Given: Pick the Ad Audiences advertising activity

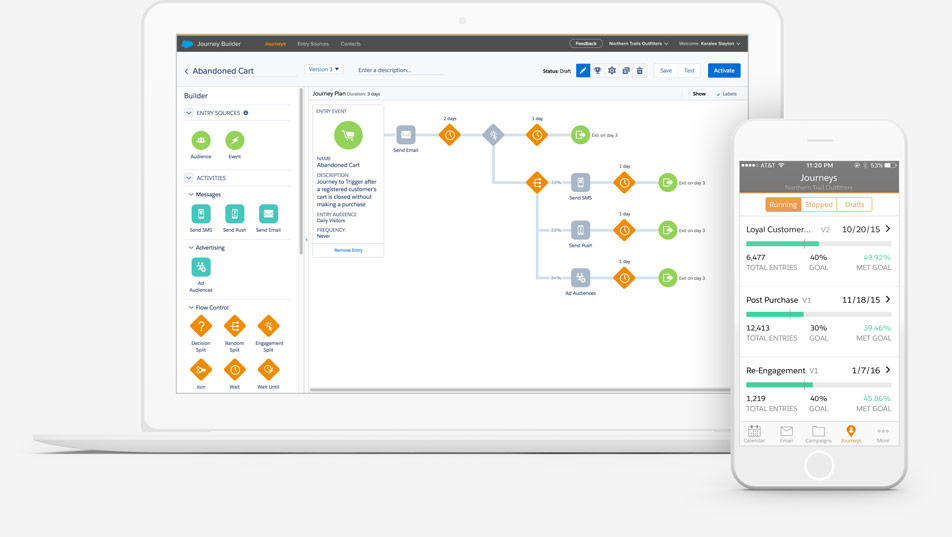Looking at the screenshot, I should tap(201, 267).
